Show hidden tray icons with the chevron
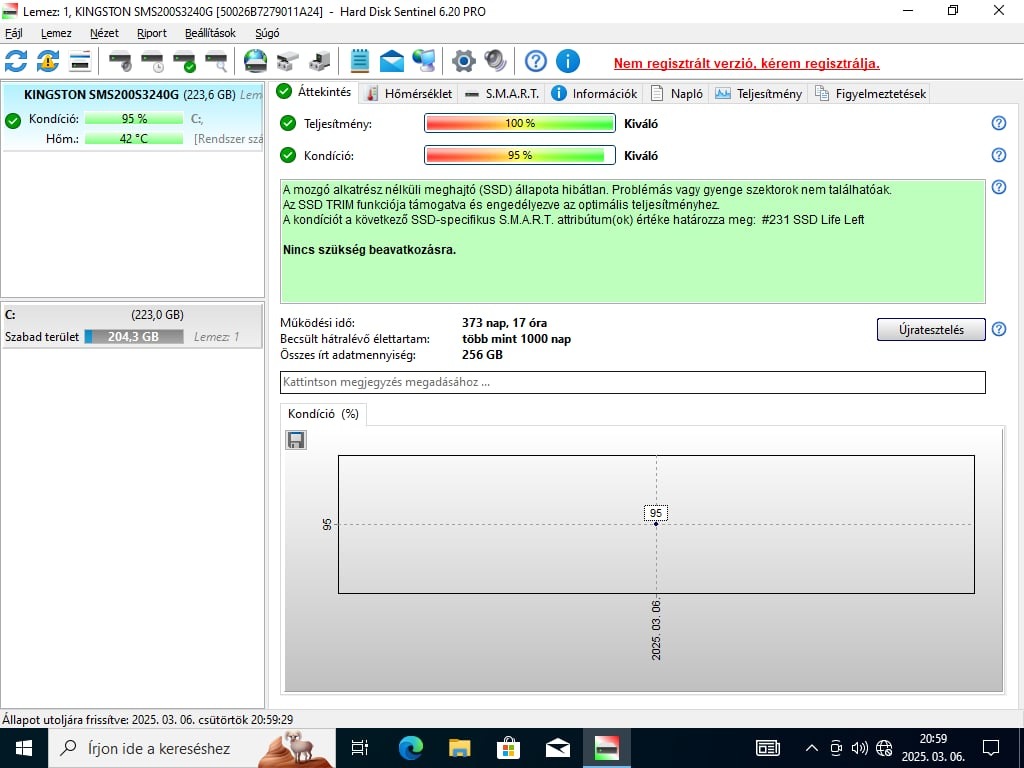Image resolution: width=1024 pixels, height=768 pixels. coord(811,748)
